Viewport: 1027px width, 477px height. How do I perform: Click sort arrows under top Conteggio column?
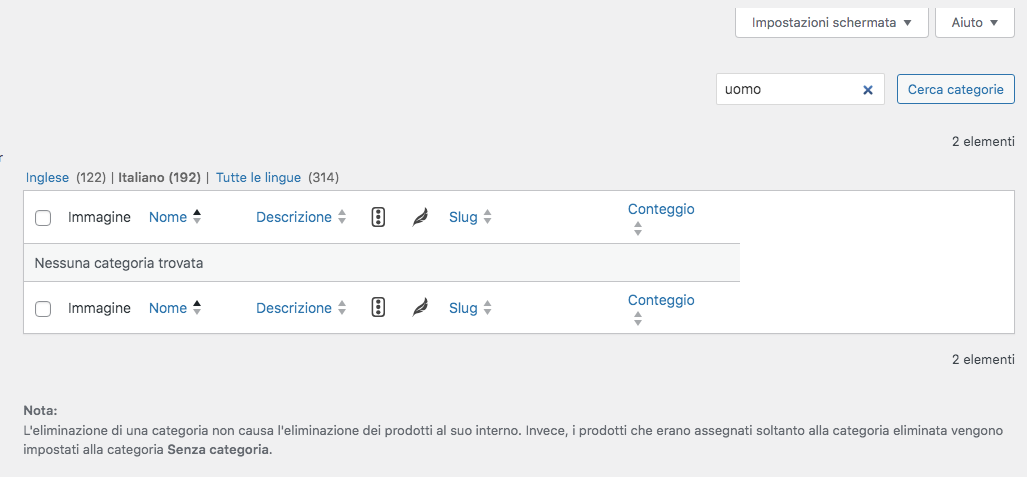coord(638,229)
